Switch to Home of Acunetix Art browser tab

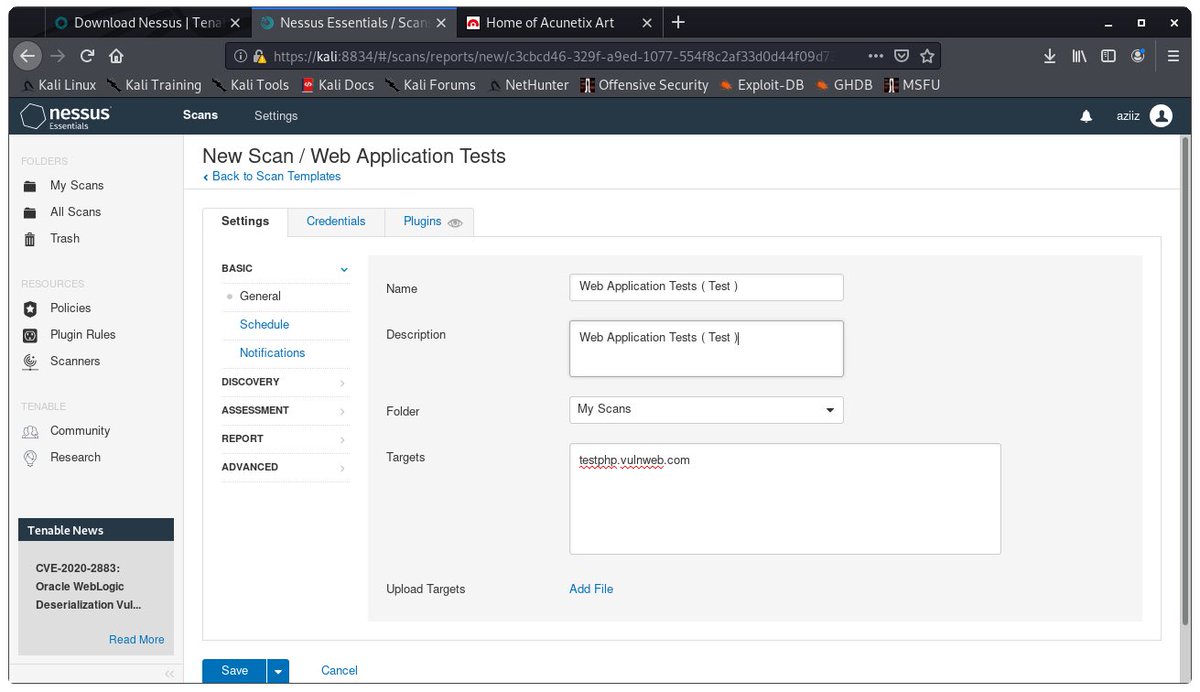coord(558,22)
